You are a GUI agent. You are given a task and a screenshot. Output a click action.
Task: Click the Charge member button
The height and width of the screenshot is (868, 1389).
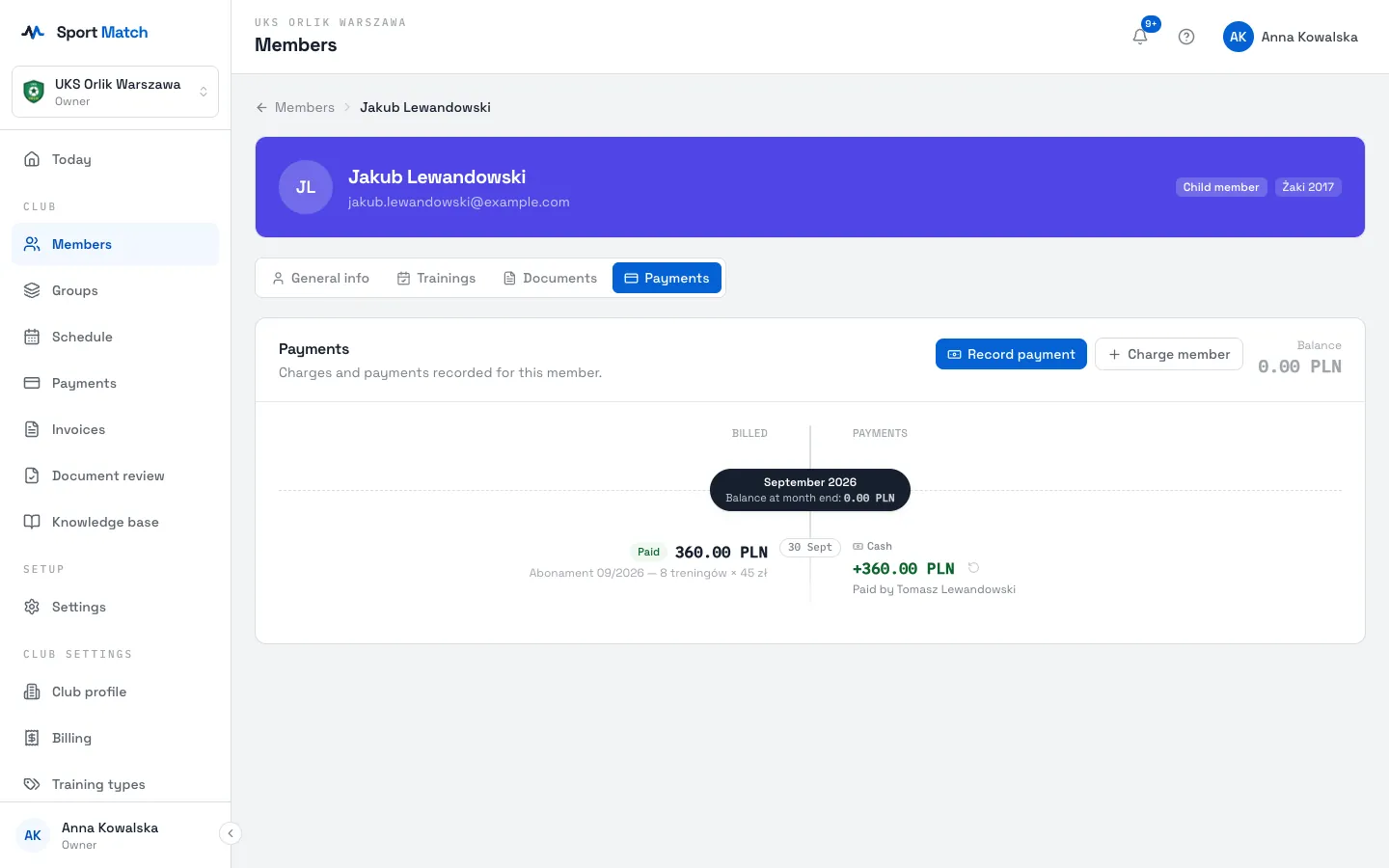click(1169, 354)
